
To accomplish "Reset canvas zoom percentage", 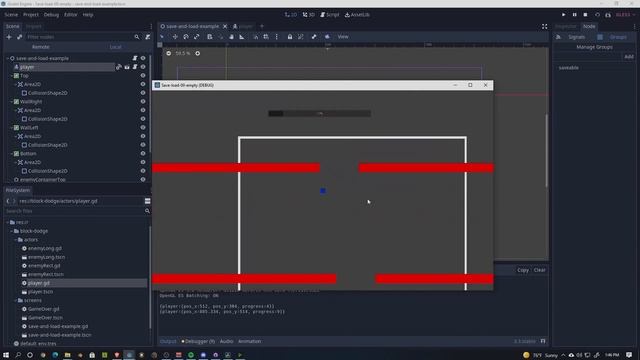I will coord(183,53).
